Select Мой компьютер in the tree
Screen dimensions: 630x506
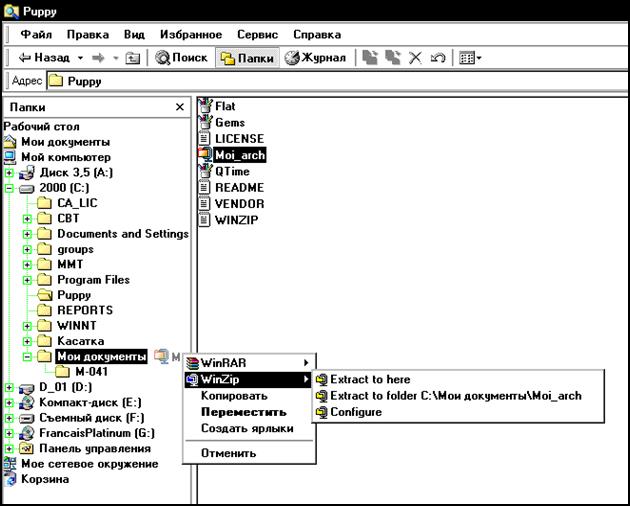pos(57,157)
